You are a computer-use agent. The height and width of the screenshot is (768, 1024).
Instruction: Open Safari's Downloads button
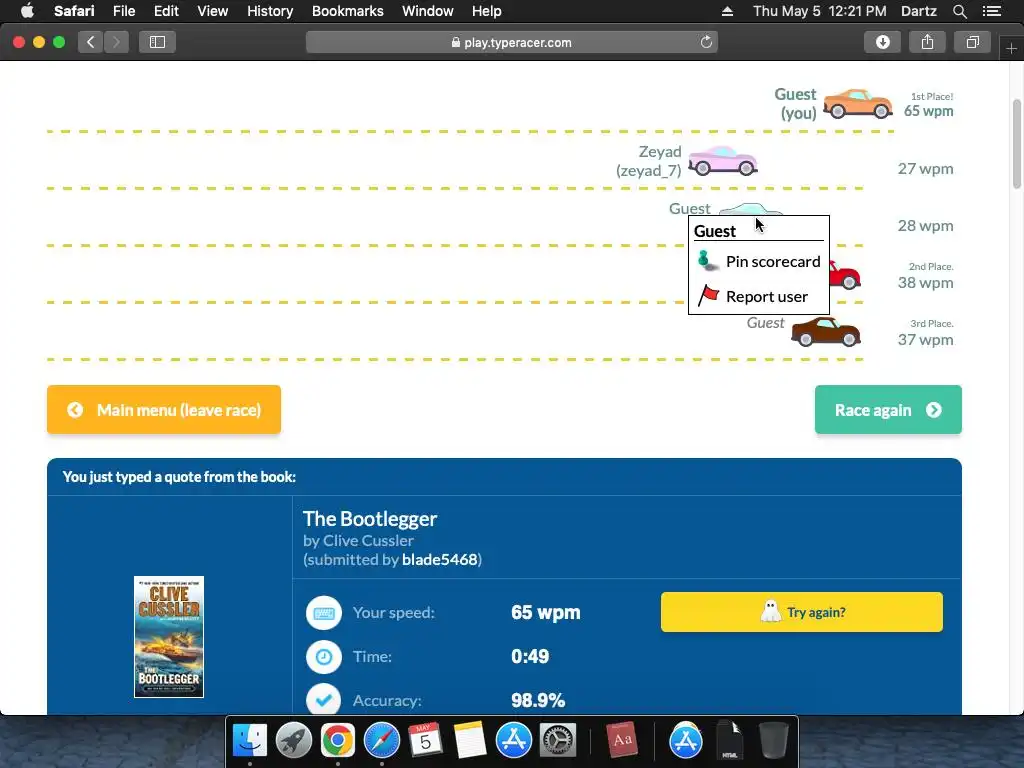[x=882, y=42]
